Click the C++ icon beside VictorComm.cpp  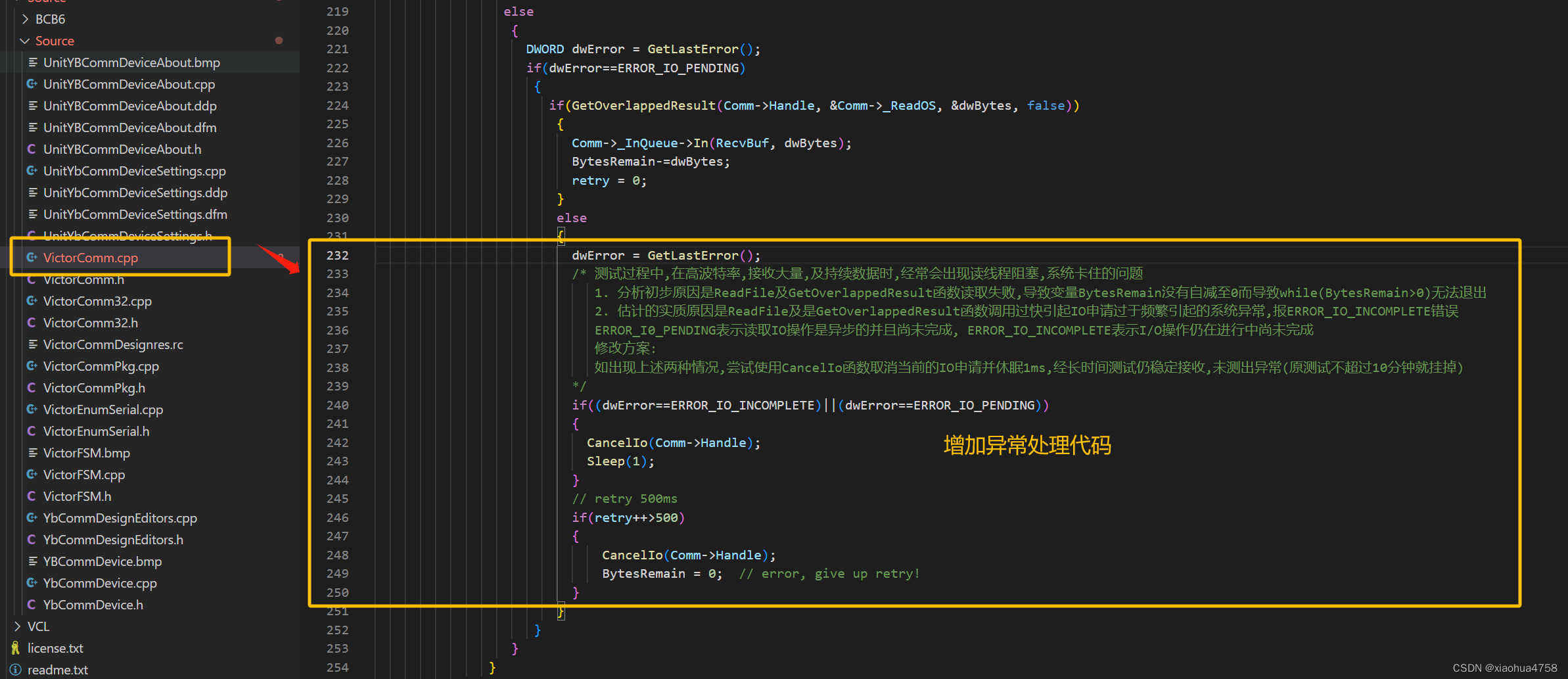point(31,258)
